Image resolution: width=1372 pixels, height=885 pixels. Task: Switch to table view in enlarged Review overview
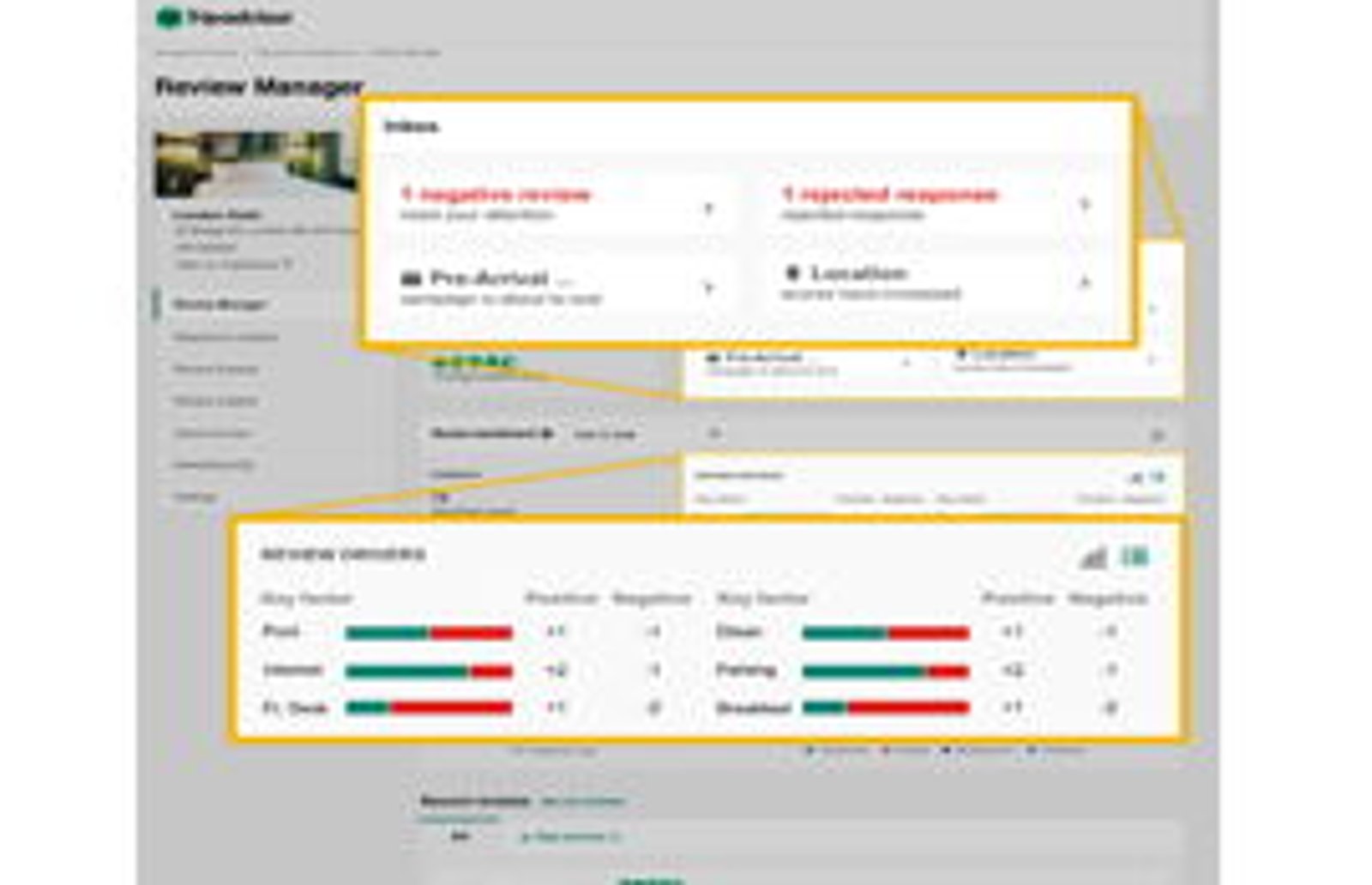(x=1134, y=557)
